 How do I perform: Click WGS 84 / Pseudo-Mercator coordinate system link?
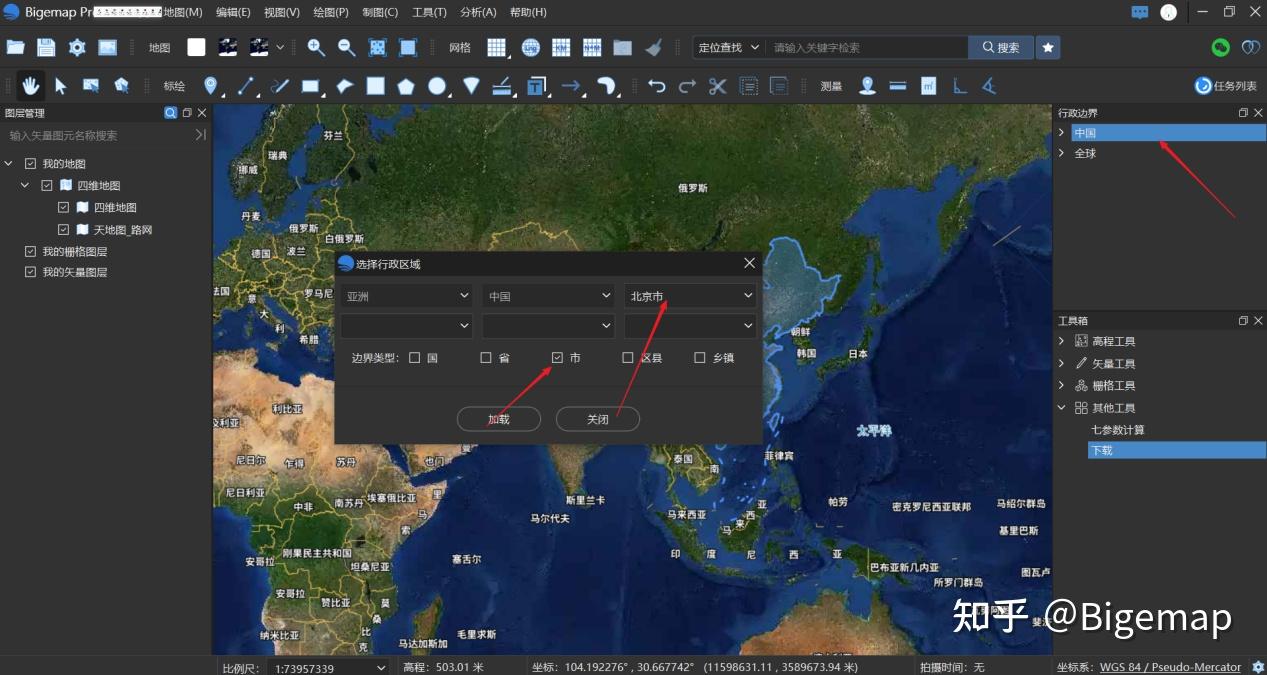1170,667
